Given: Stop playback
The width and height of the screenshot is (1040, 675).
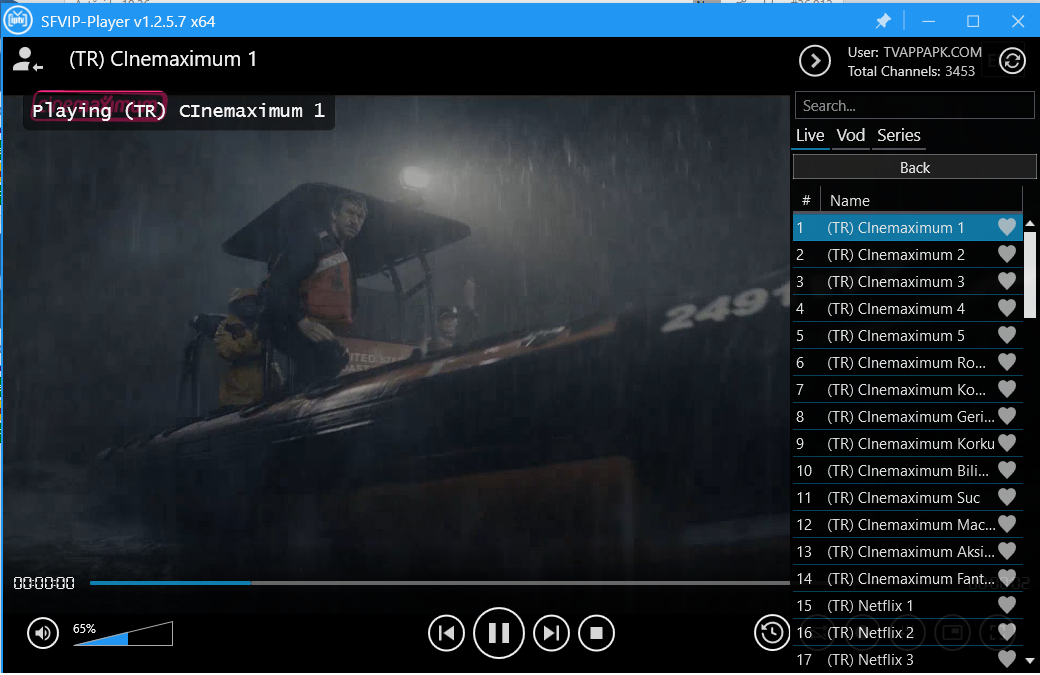Looking at the screenshot, I should coord(596,633).
